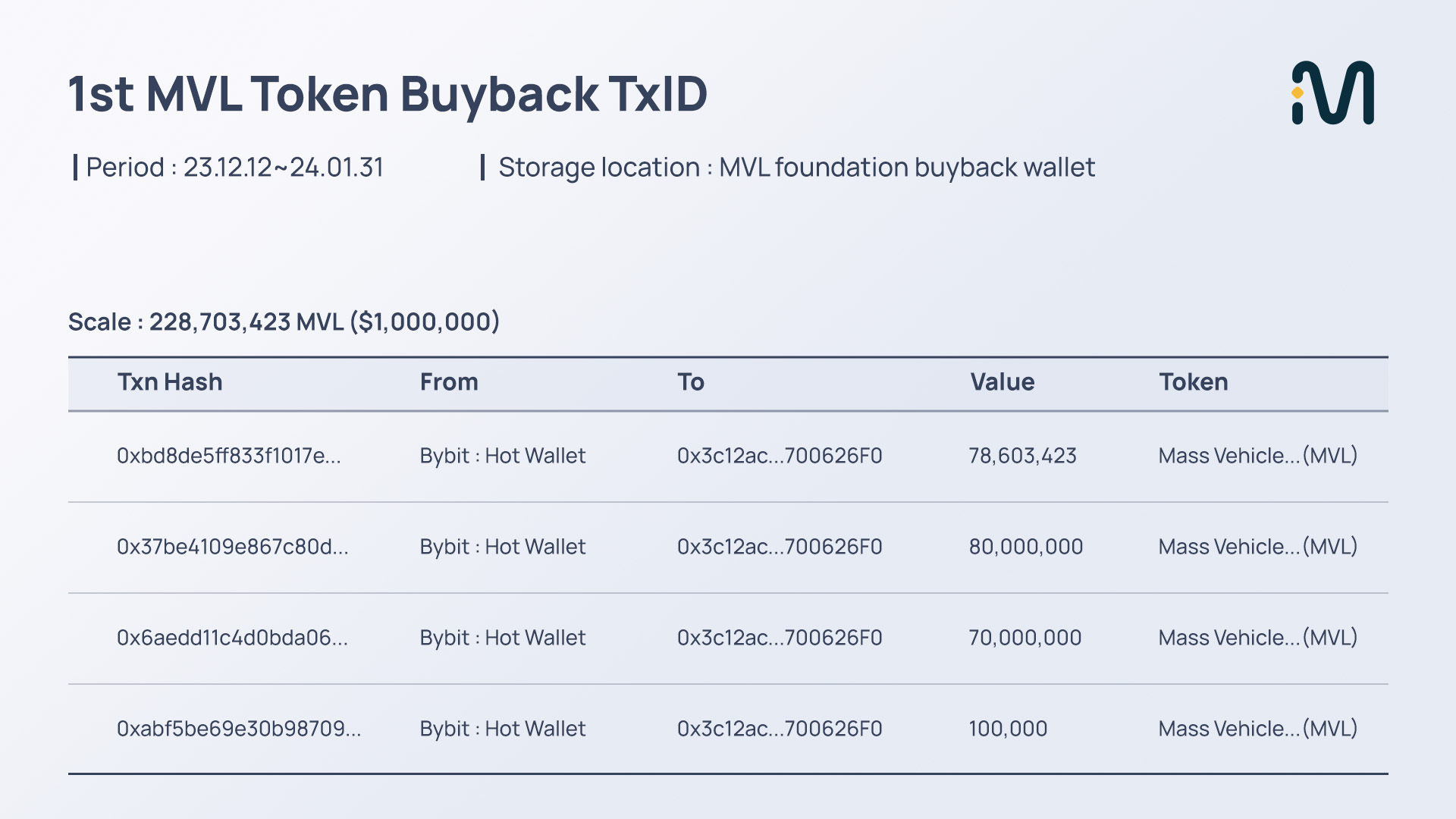
Task: Click the Token column header
Action: 1193,382
